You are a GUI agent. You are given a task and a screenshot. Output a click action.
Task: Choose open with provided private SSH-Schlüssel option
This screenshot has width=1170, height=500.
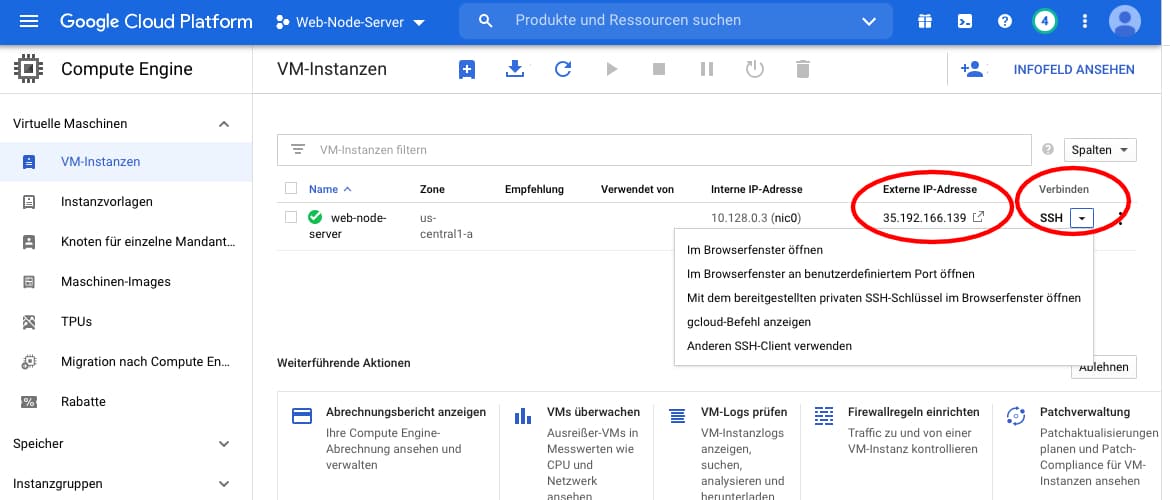[x=883, y=298]
